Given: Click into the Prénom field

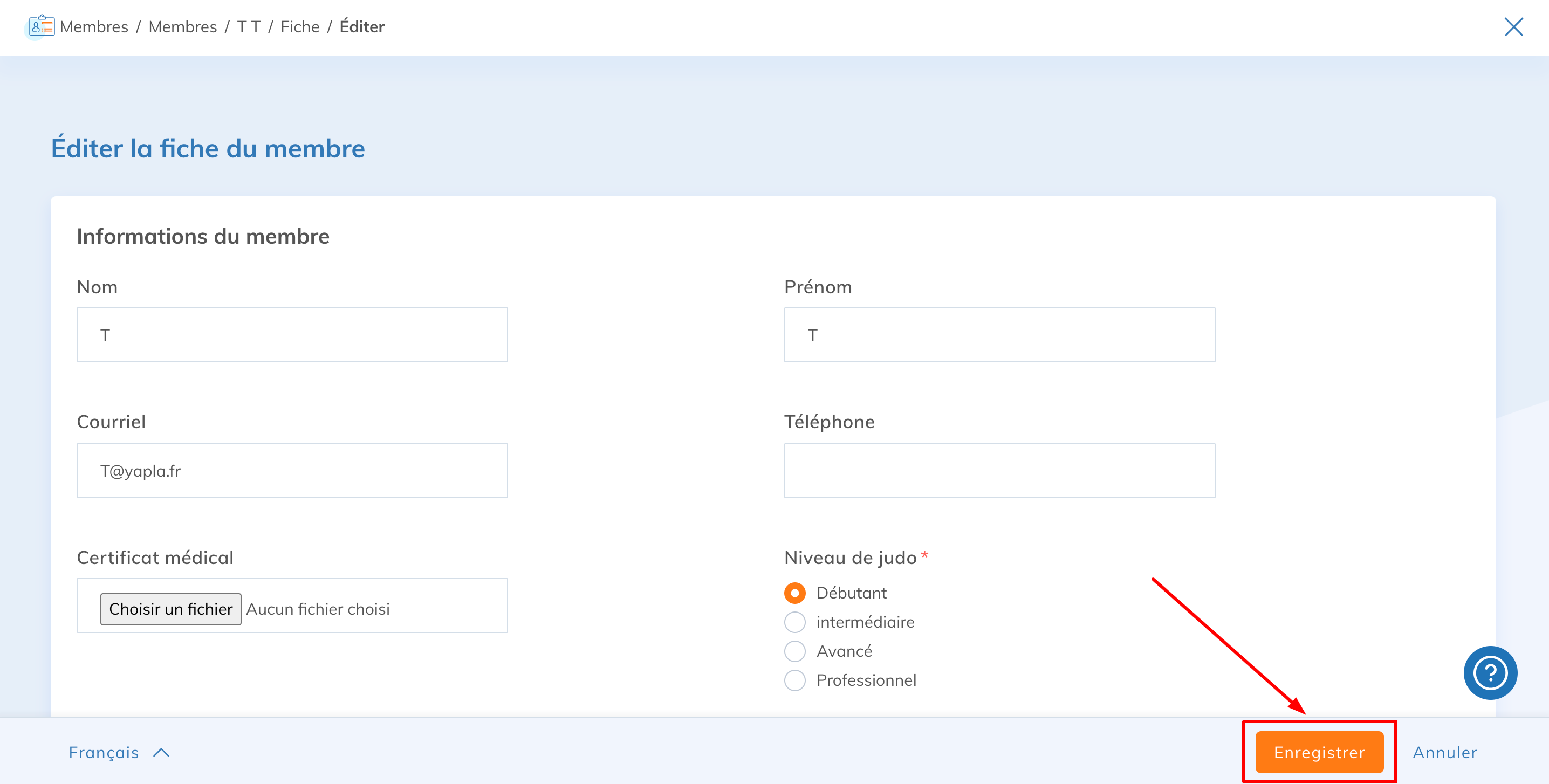Looking at the screenshot, I should point(999,335).
